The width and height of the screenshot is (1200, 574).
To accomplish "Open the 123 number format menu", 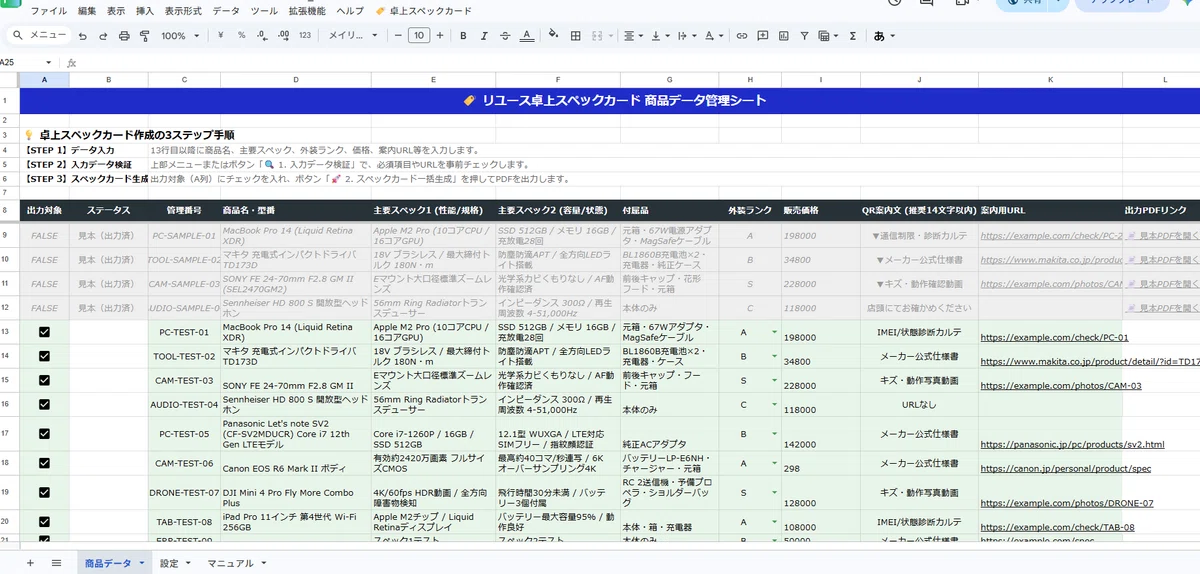I will click(x=305, y=35).
